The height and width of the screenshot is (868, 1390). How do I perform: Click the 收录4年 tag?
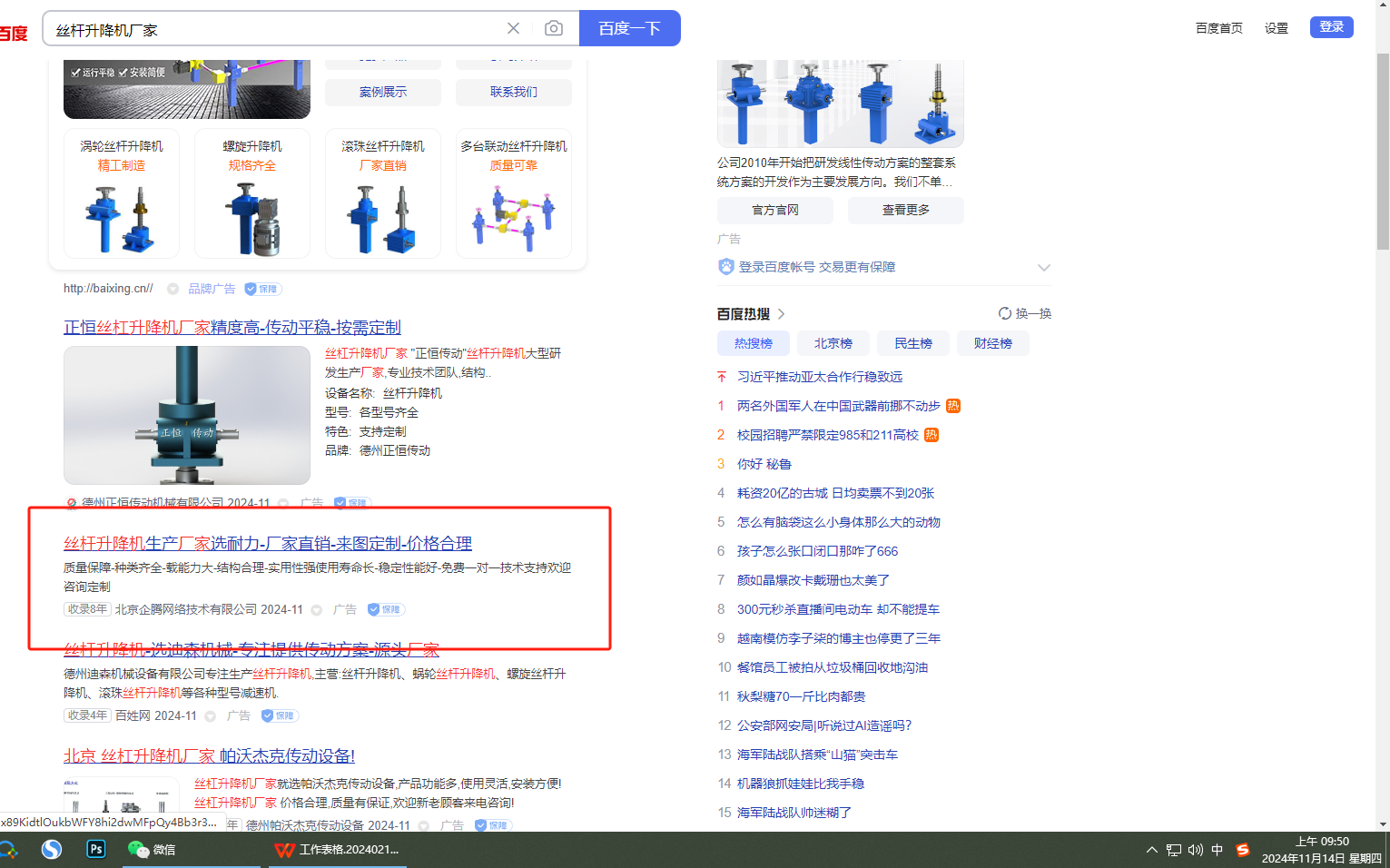(87, 715)
